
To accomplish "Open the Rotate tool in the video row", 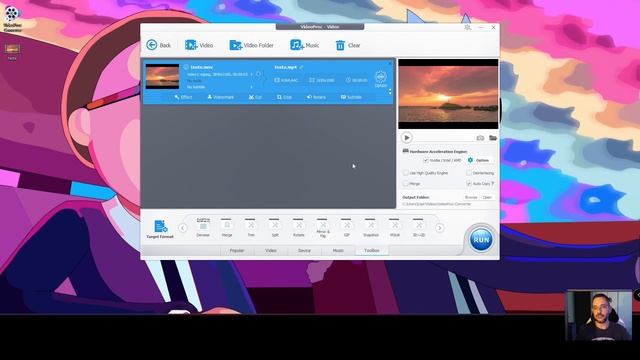I will 316,97.
